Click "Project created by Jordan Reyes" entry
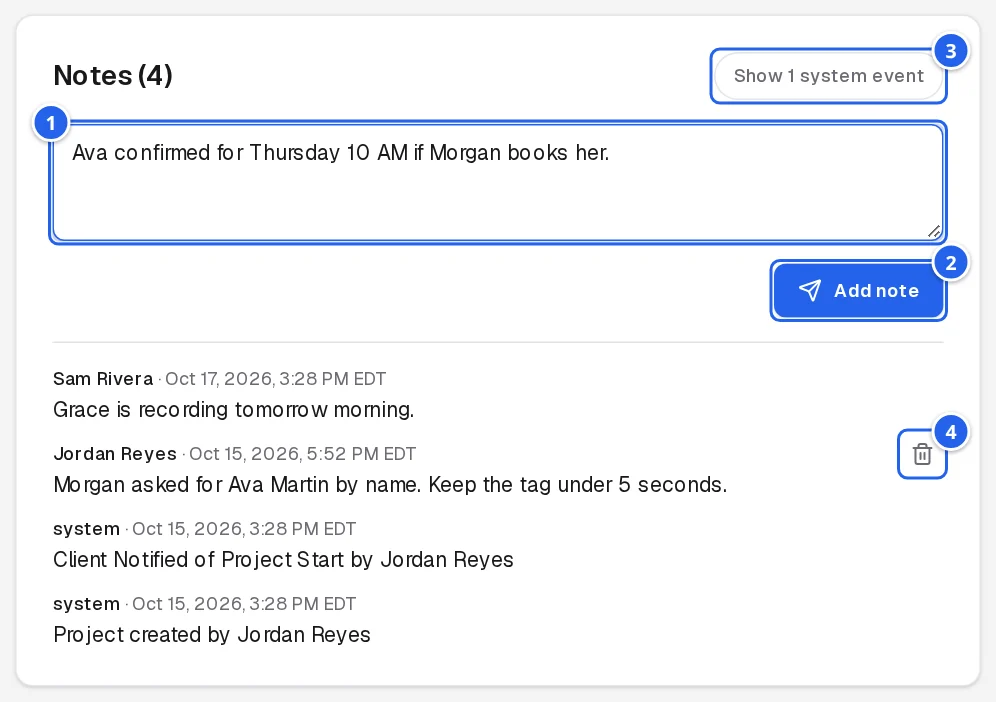The width and height of the screenshot is (996, 702). pos(212,635)
